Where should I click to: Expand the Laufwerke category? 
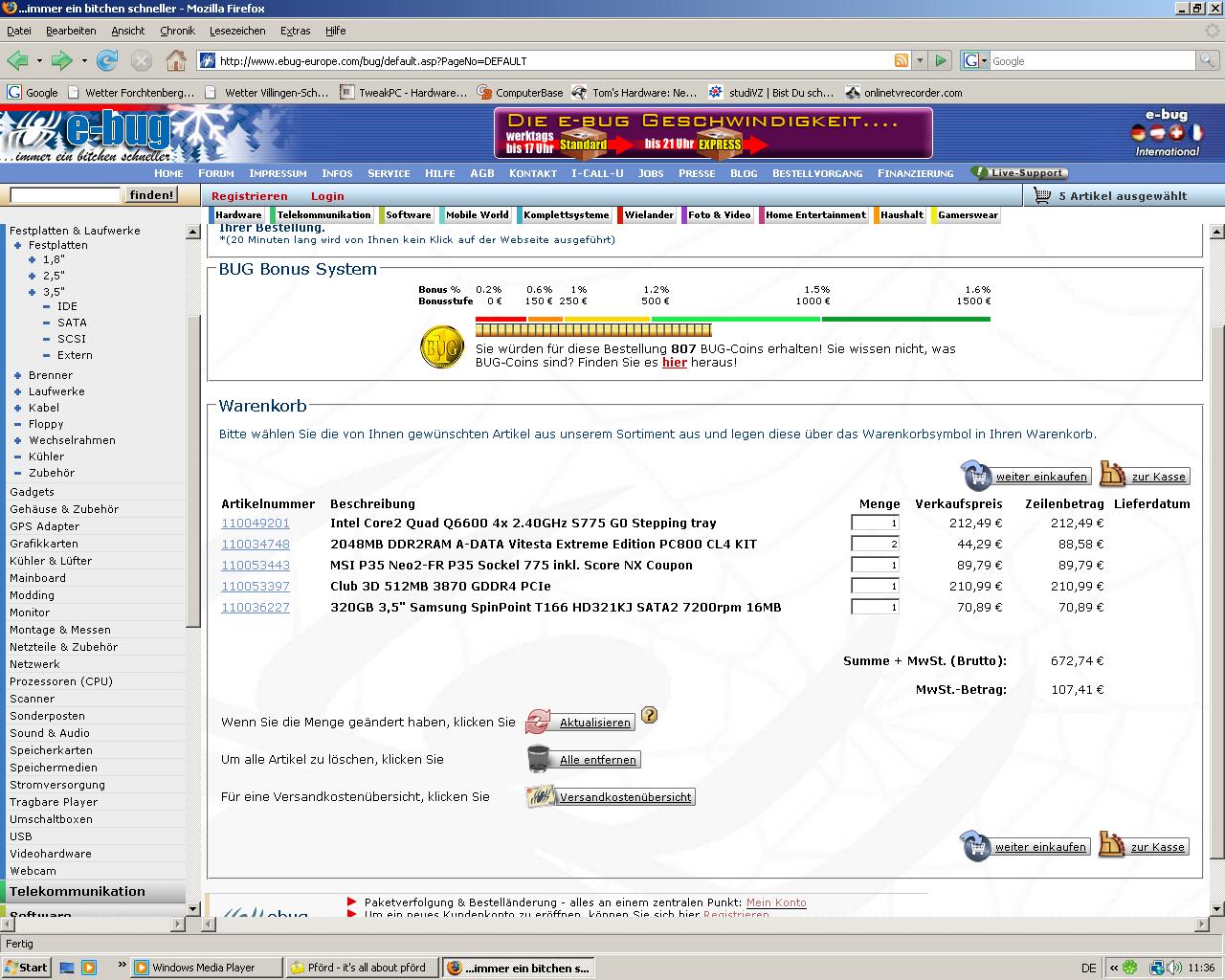17,392
